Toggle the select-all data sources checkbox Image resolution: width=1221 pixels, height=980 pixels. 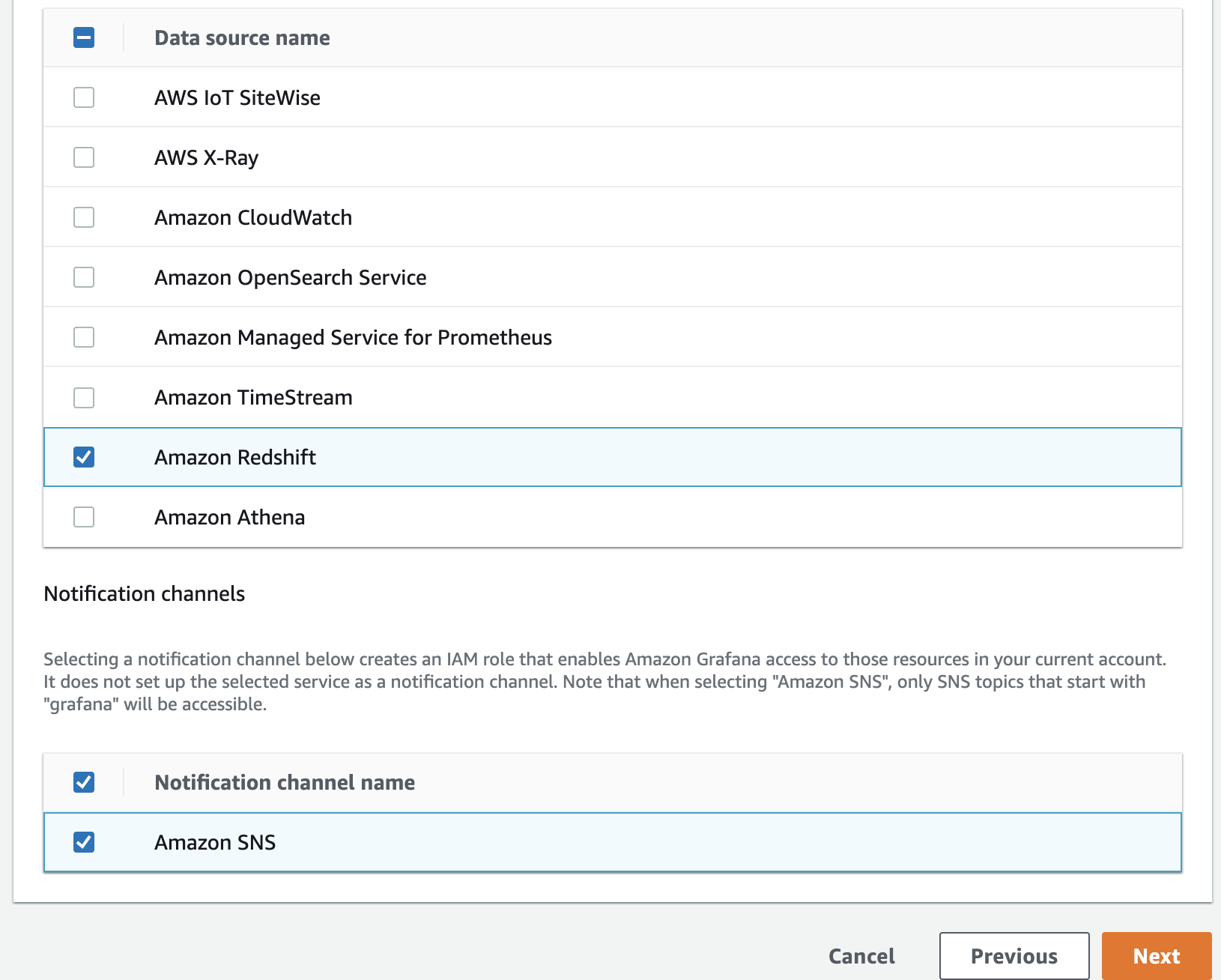pos(84,37)
